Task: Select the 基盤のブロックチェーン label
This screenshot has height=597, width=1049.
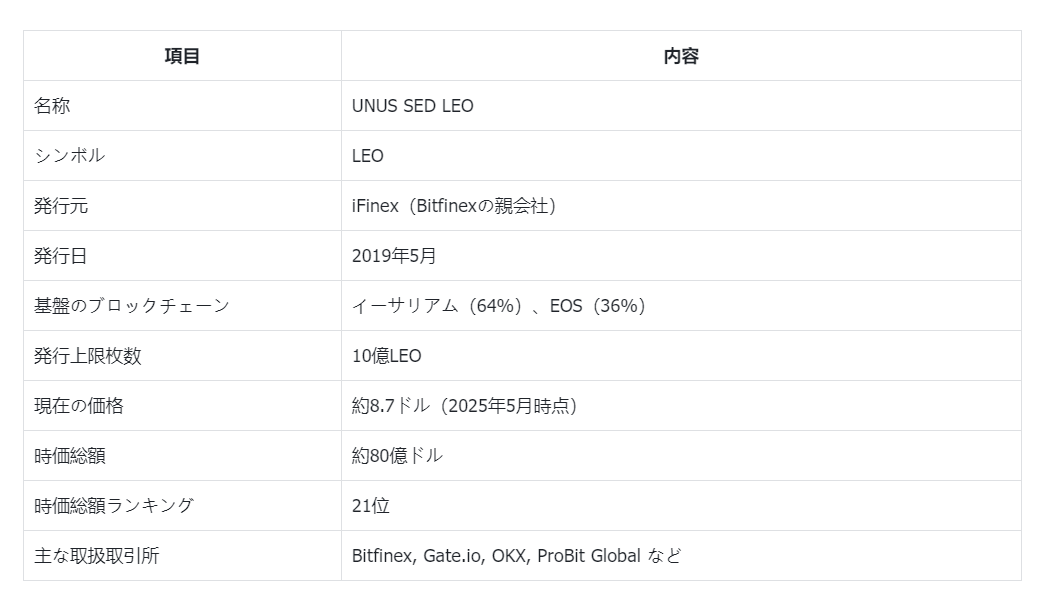Action: [132, 306]
